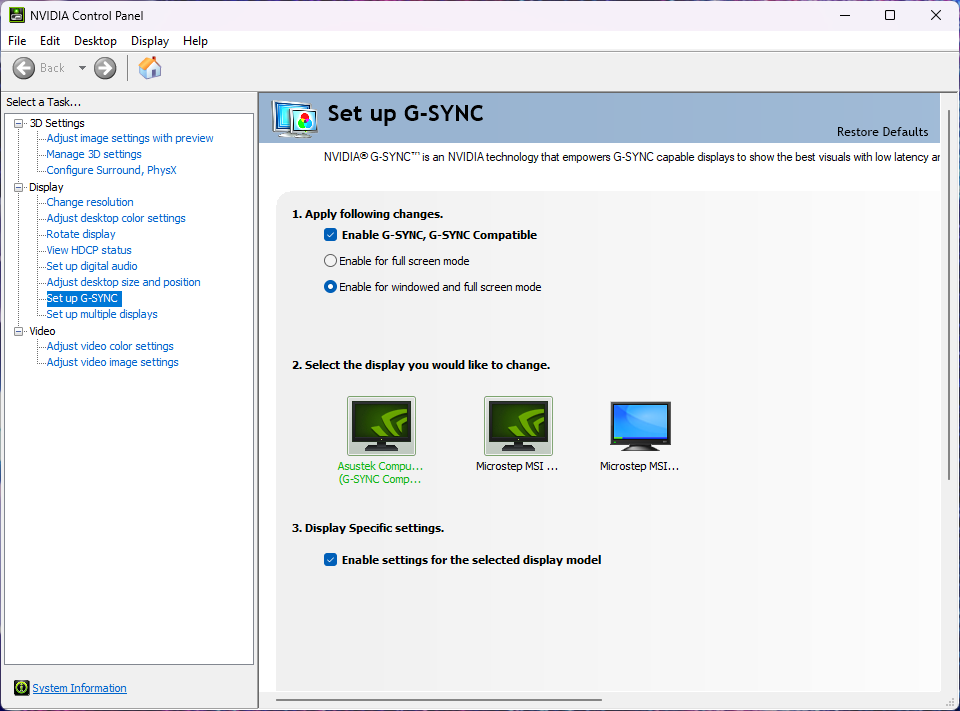Viewport: 960px width, 711px height.
Task: Toggle Enable G-SYNC, G-SYNC Compatible checkbox
Action: pos(331,235)
